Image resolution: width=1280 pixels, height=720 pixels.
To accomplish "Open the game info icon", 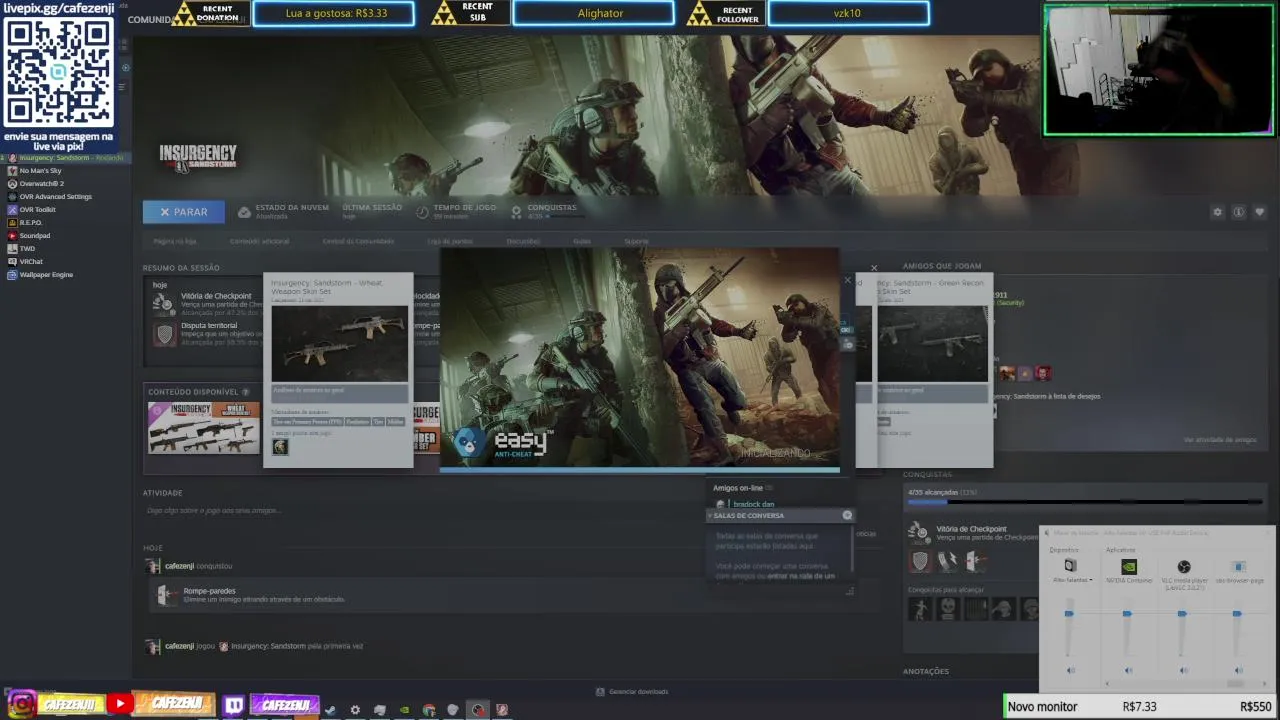I will coord(1238,212).
